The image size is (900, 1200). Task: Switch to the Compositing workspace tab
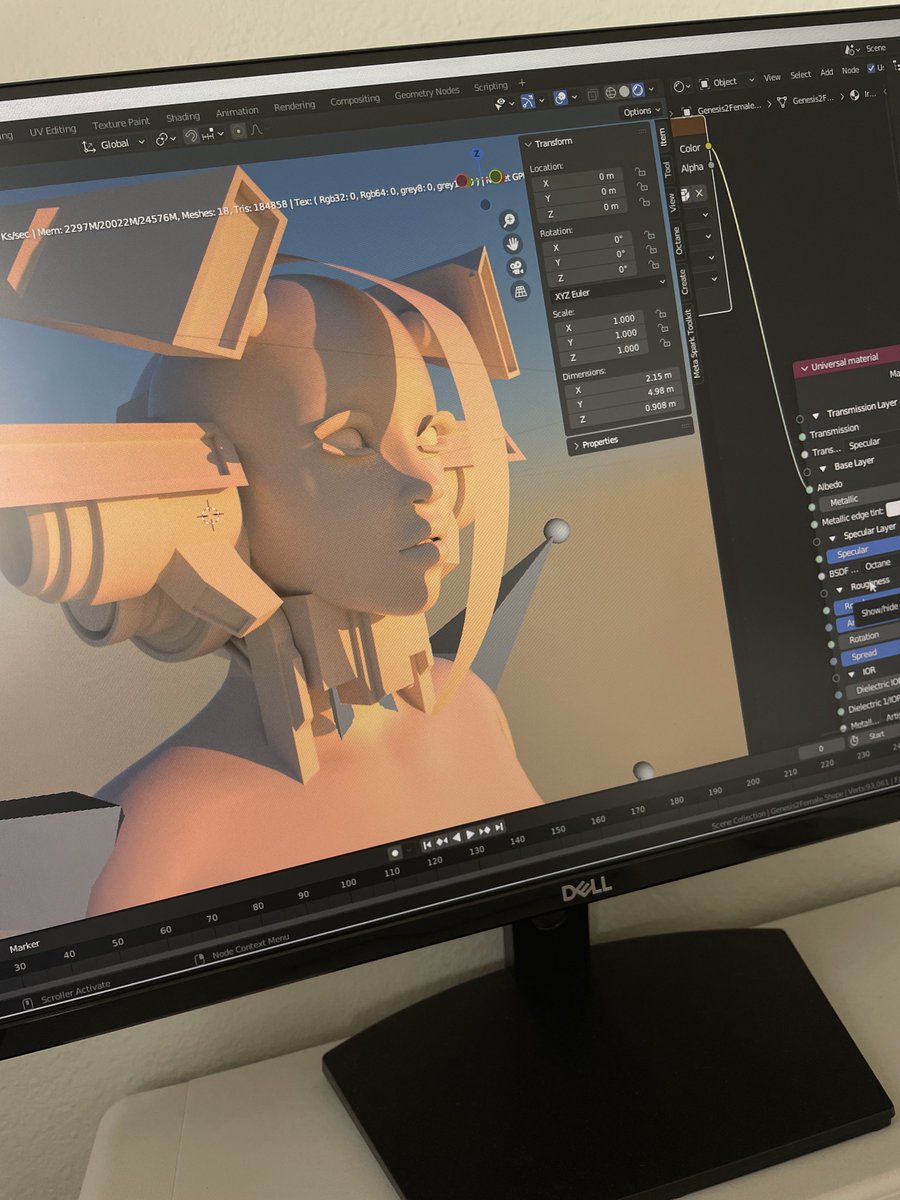pyautogui.click(x=355, y=99)
